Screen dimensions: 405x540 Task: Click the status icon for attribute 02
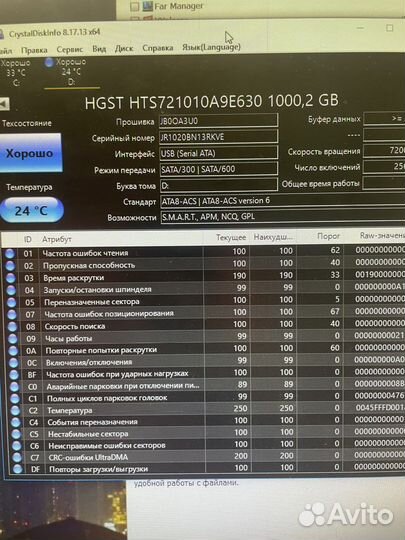(10, 266)
